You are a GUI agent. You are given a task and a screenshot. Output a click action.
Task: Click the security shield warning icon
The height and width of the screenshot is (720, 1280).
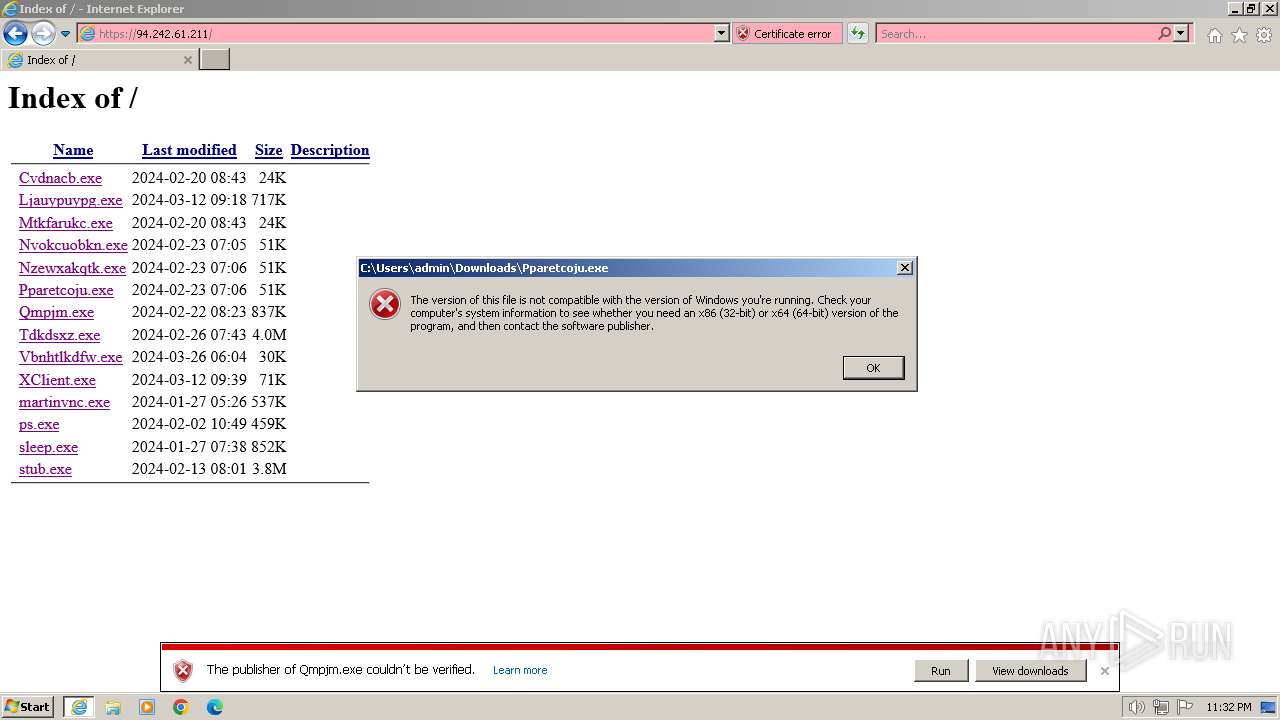[x=182, y=671]
